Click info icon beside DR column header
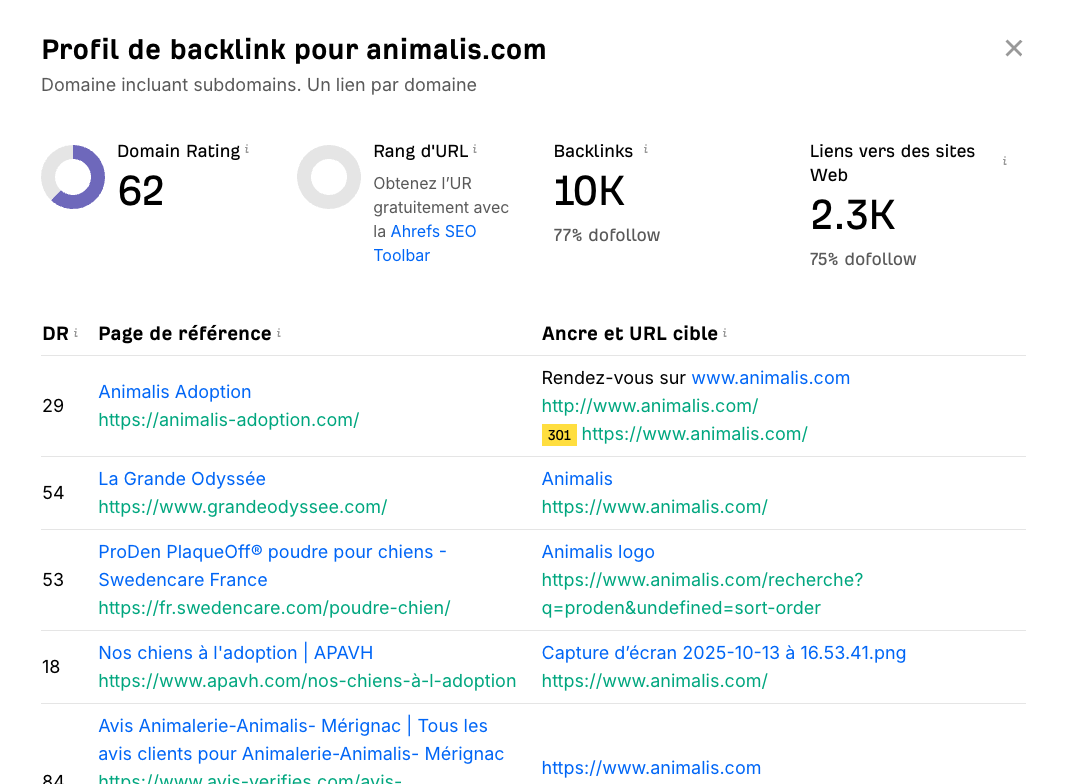Screen dimensions: 1066x784 click(76, 333)
